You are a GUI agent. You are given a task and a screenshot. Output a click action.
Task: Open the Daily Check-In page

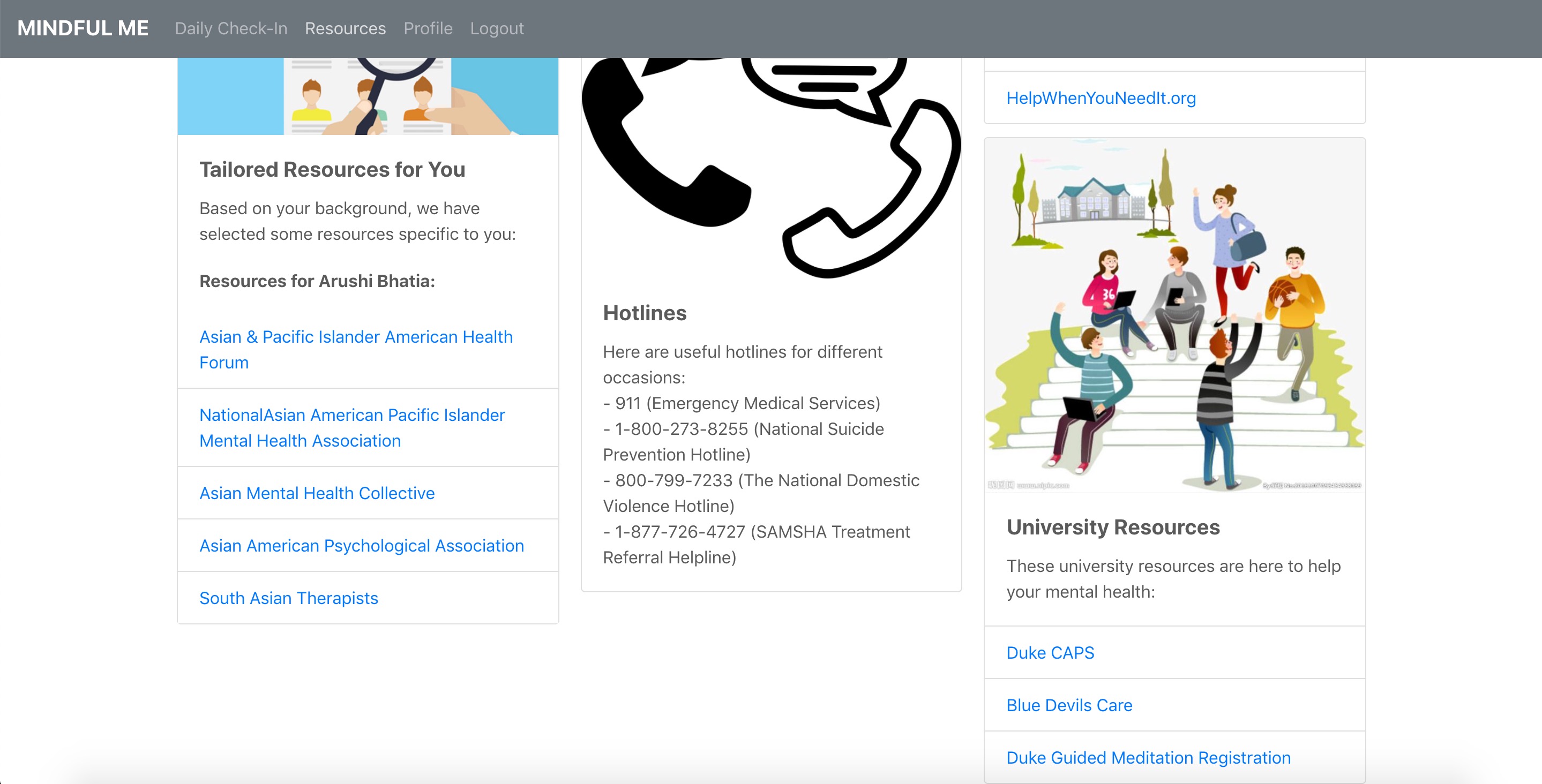tap(230, 28)
